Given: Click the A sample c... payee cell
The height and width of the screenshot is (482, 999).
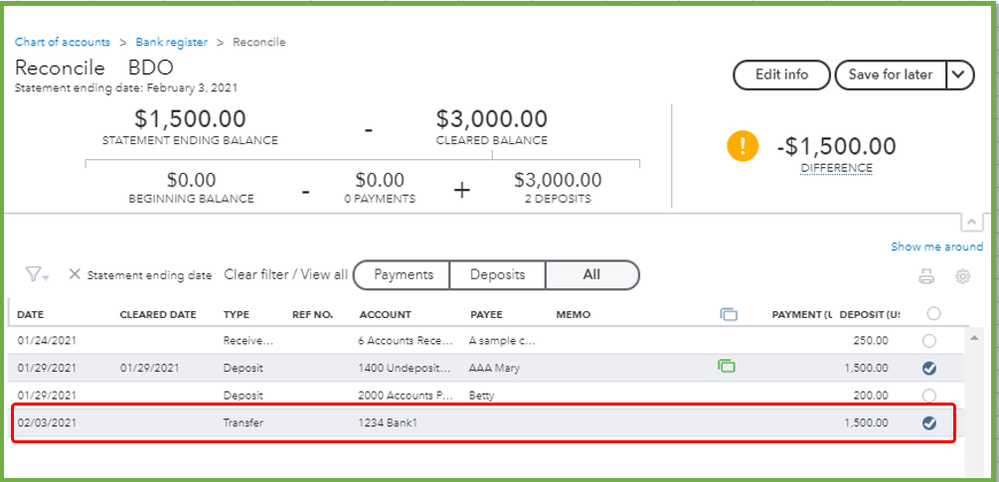Looking at the screenshot, I should tap(502, 341).
